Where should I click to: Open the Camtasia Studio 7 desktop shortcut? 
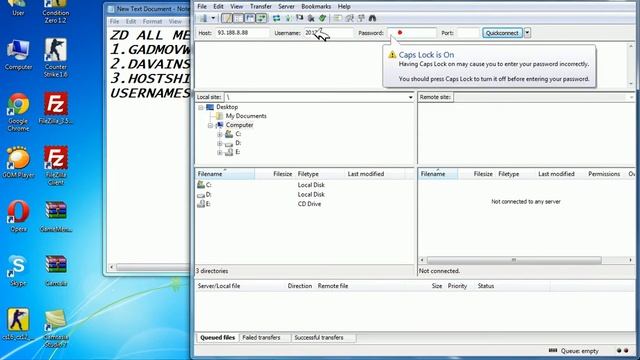pos(56,329)
